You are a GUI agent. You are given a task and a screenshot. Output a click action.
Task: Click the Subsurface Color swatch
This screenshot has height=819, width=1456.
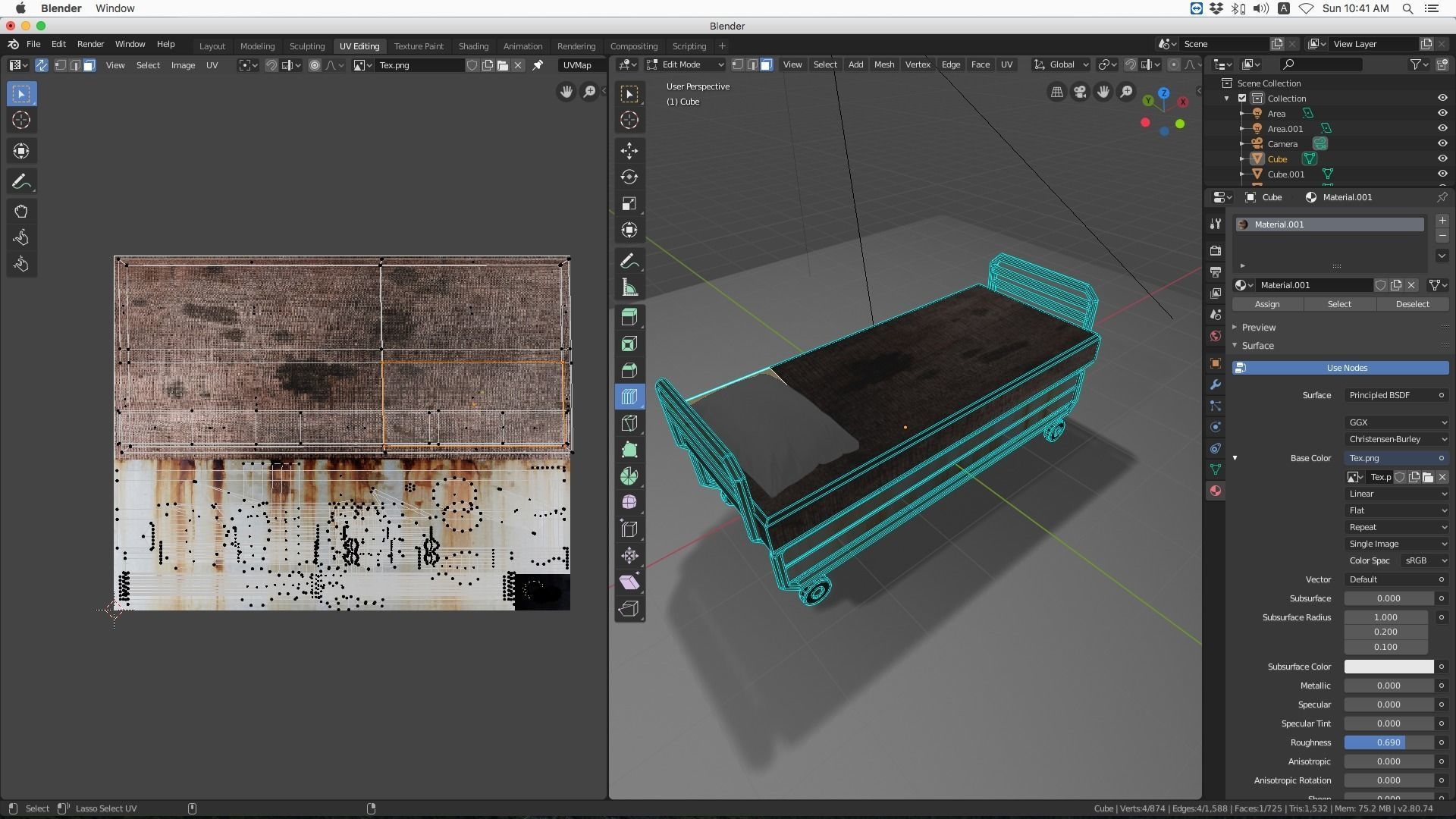pyautogui.click(x=1389, y=667)
